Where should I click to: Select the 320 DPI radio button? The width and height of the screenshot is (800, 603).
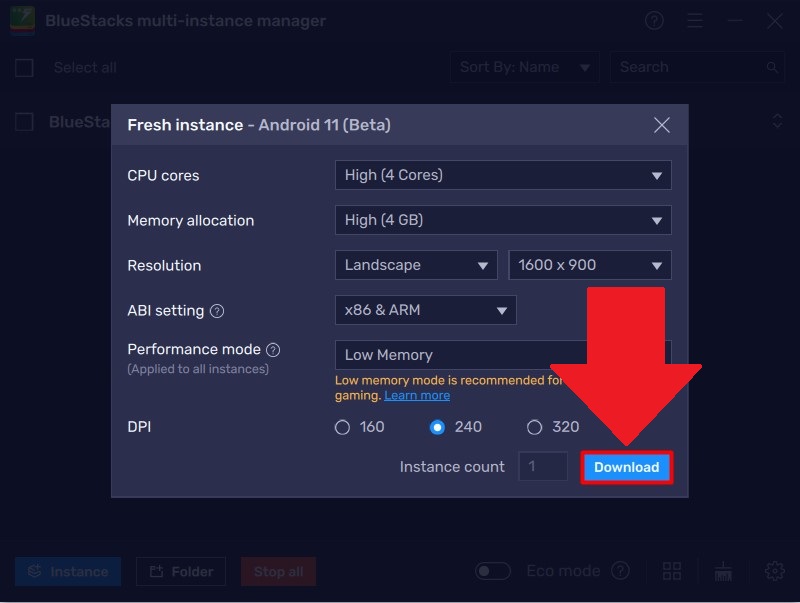click(x=535, y=427)
